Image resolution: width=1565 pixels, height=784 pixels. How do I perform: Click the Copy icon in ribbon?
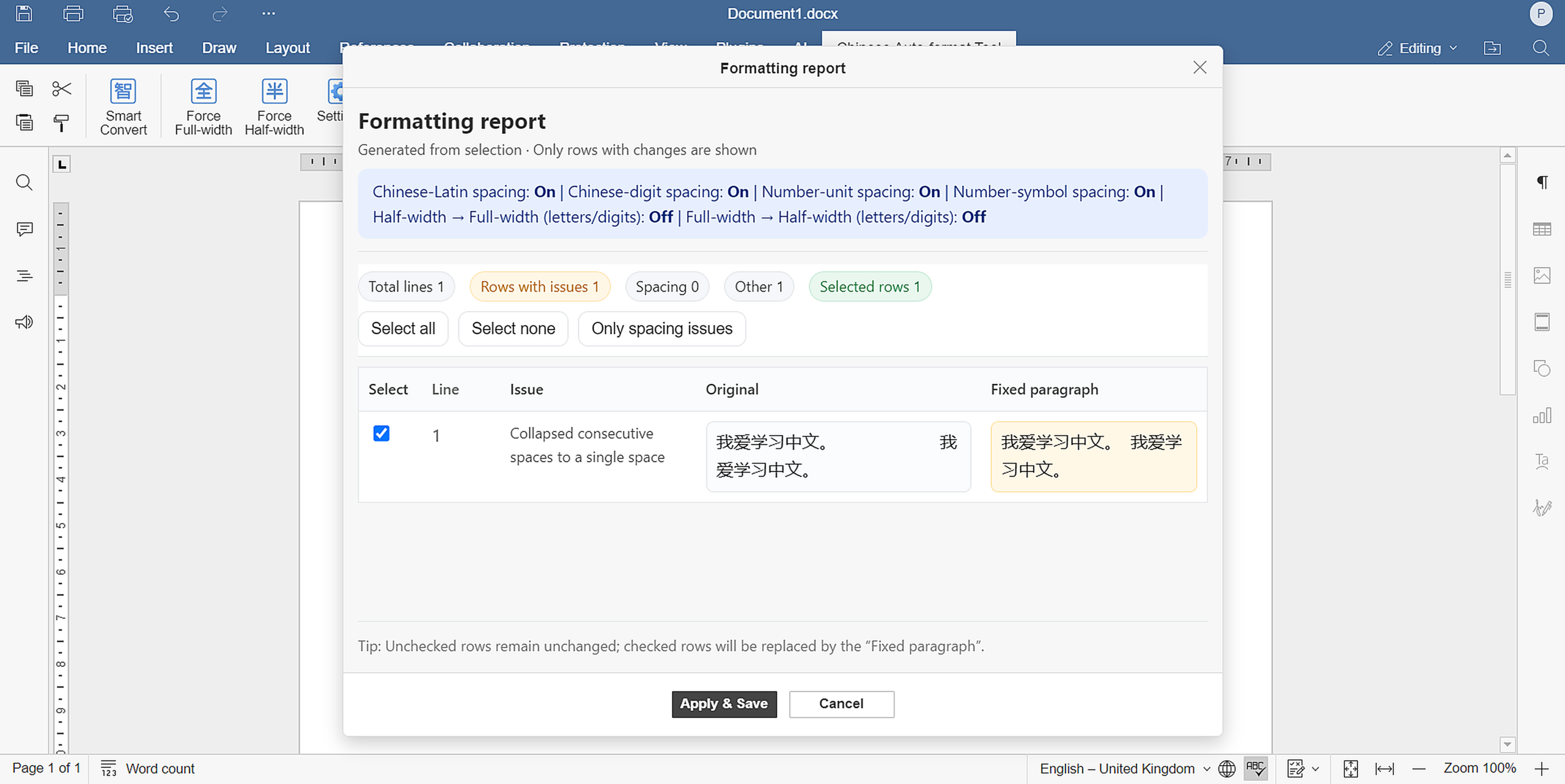click(x=24, y=89)
